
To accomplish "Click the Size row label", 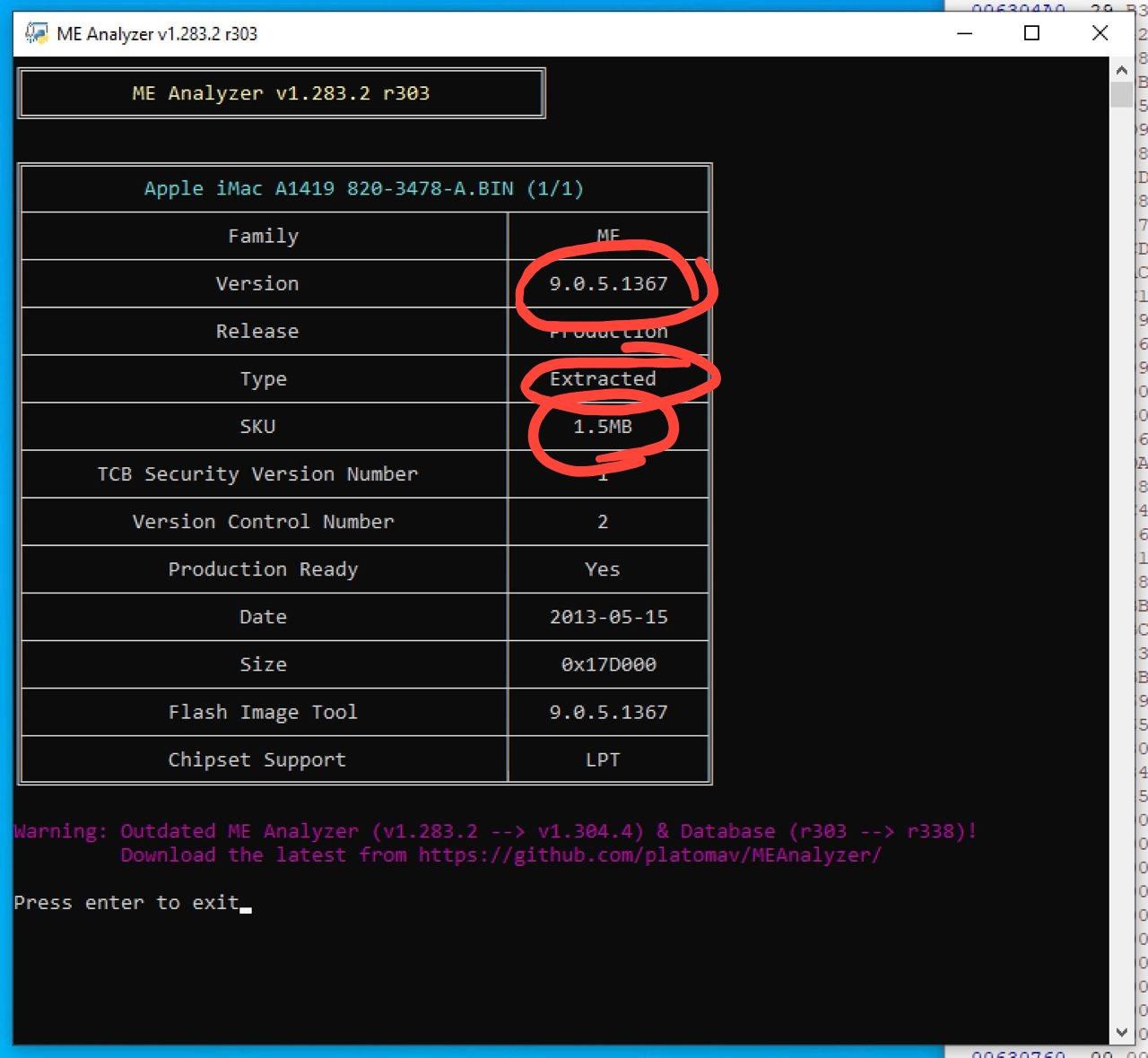I will tap(263, 664).
